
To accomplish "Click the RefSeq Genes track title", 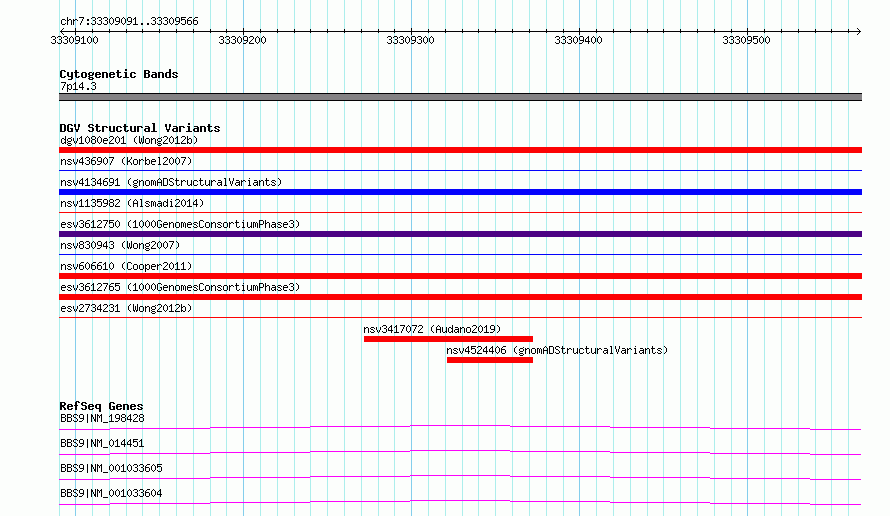I will [101, 406].
